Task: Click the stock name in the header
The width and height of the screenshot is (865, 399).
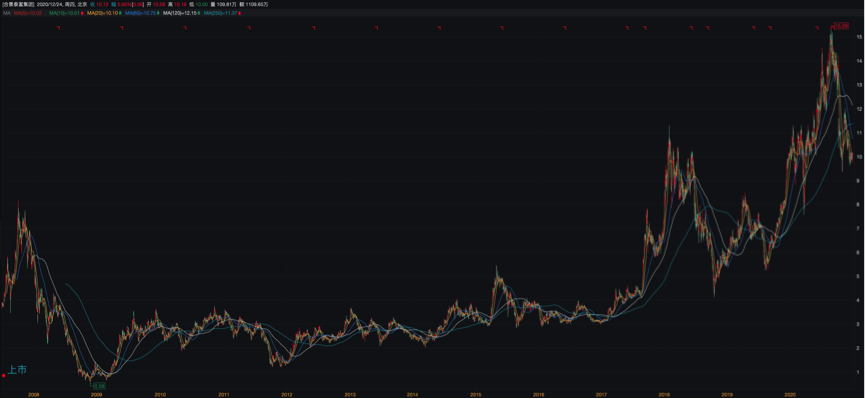Action: point(18,4)
